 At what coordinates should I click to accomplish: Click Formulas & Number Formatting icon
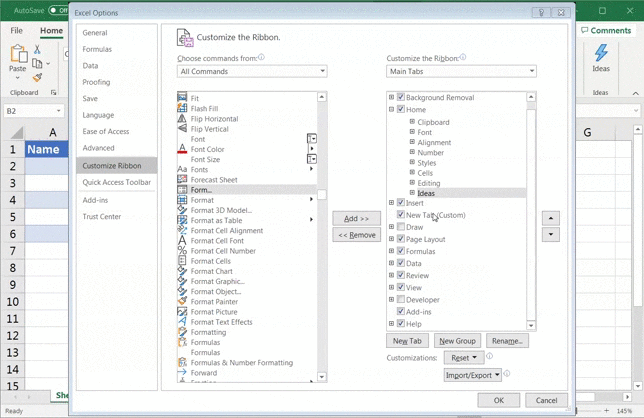click(182, 362)
